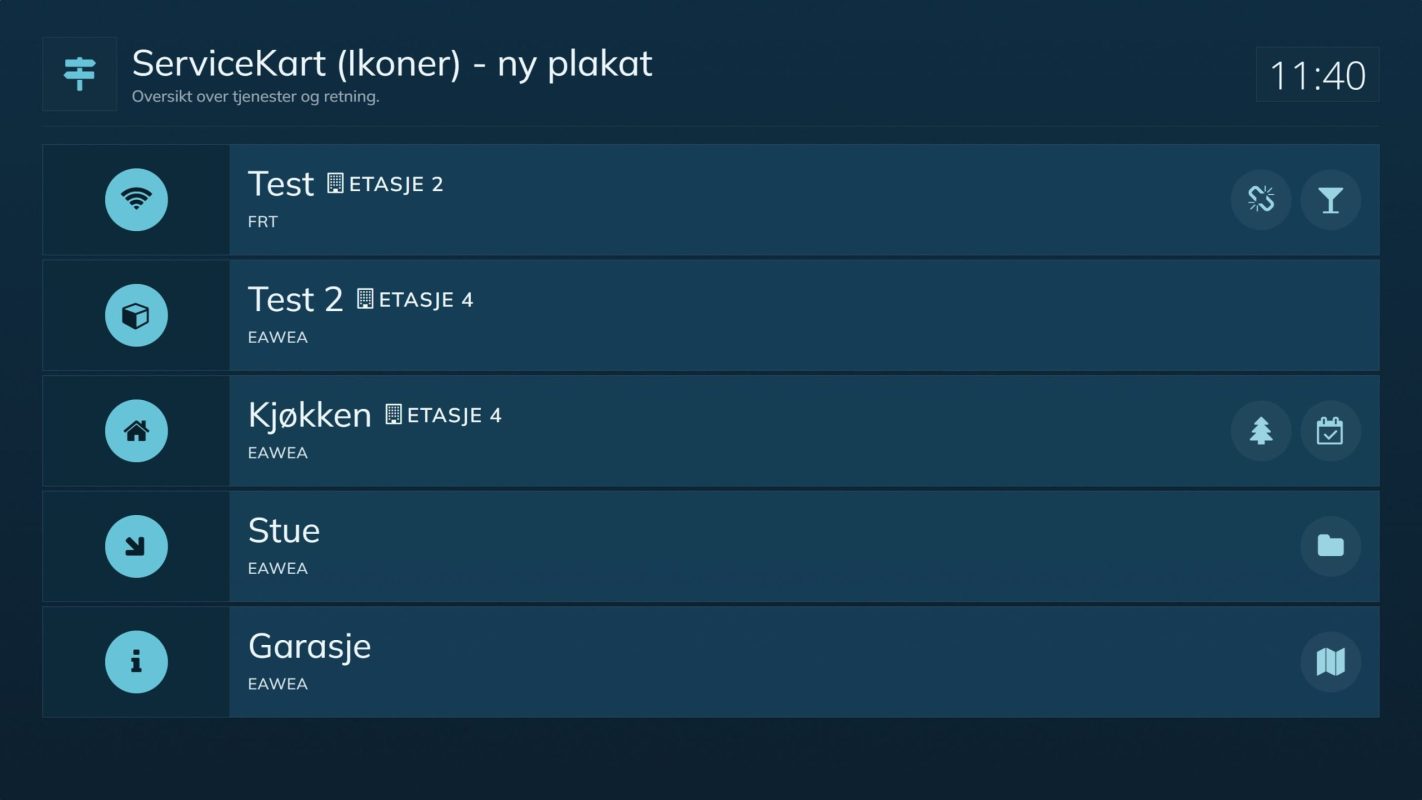The width and height of the screenshot is (1422, 800).
Task: Click the info icon beside Garasje
Action: (136, 662)
